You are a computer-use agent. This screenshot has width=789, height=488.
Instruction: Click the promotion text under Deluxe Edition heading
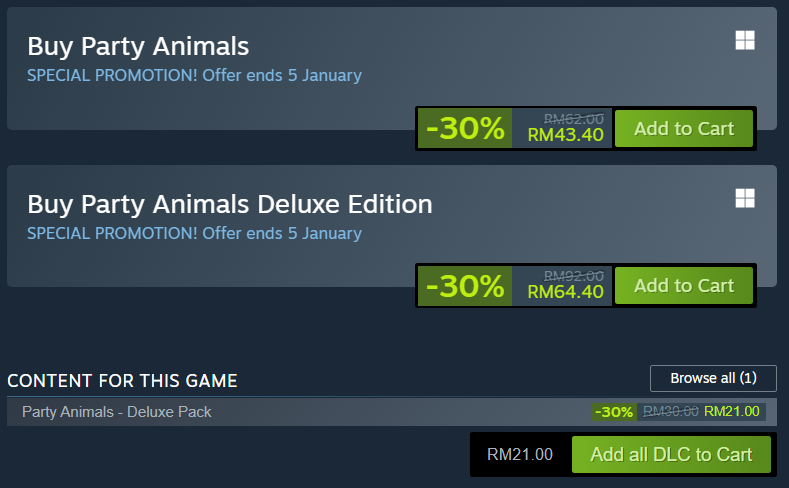coord(194,233)
